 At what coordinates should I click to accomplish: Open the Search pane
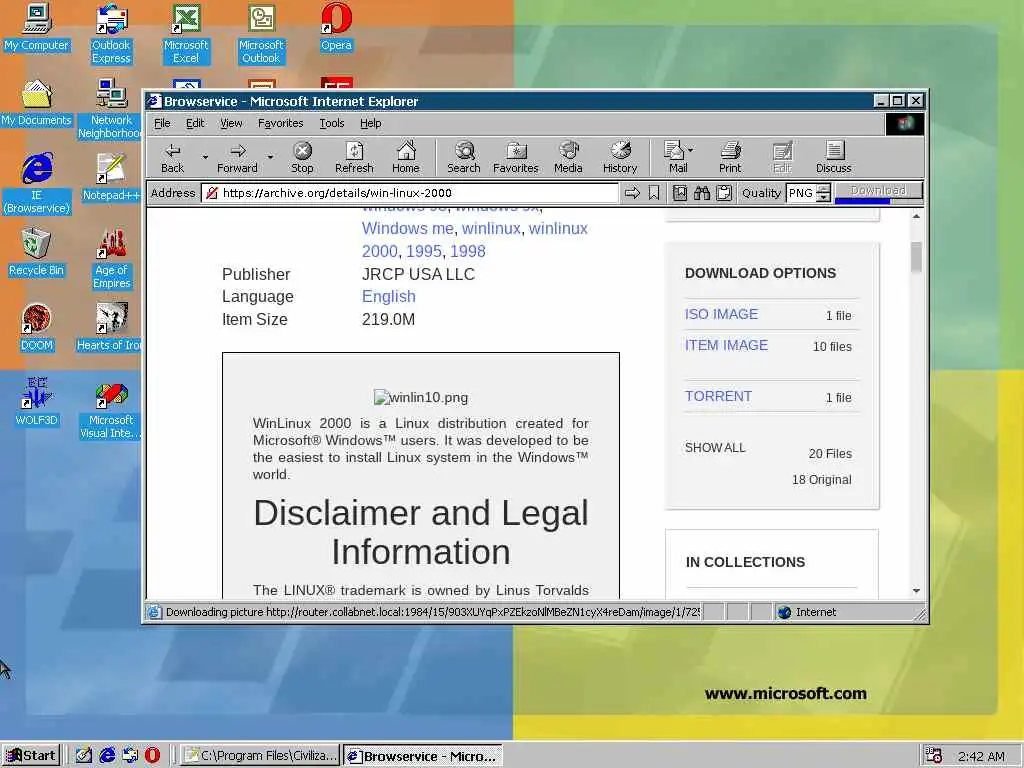464,157
